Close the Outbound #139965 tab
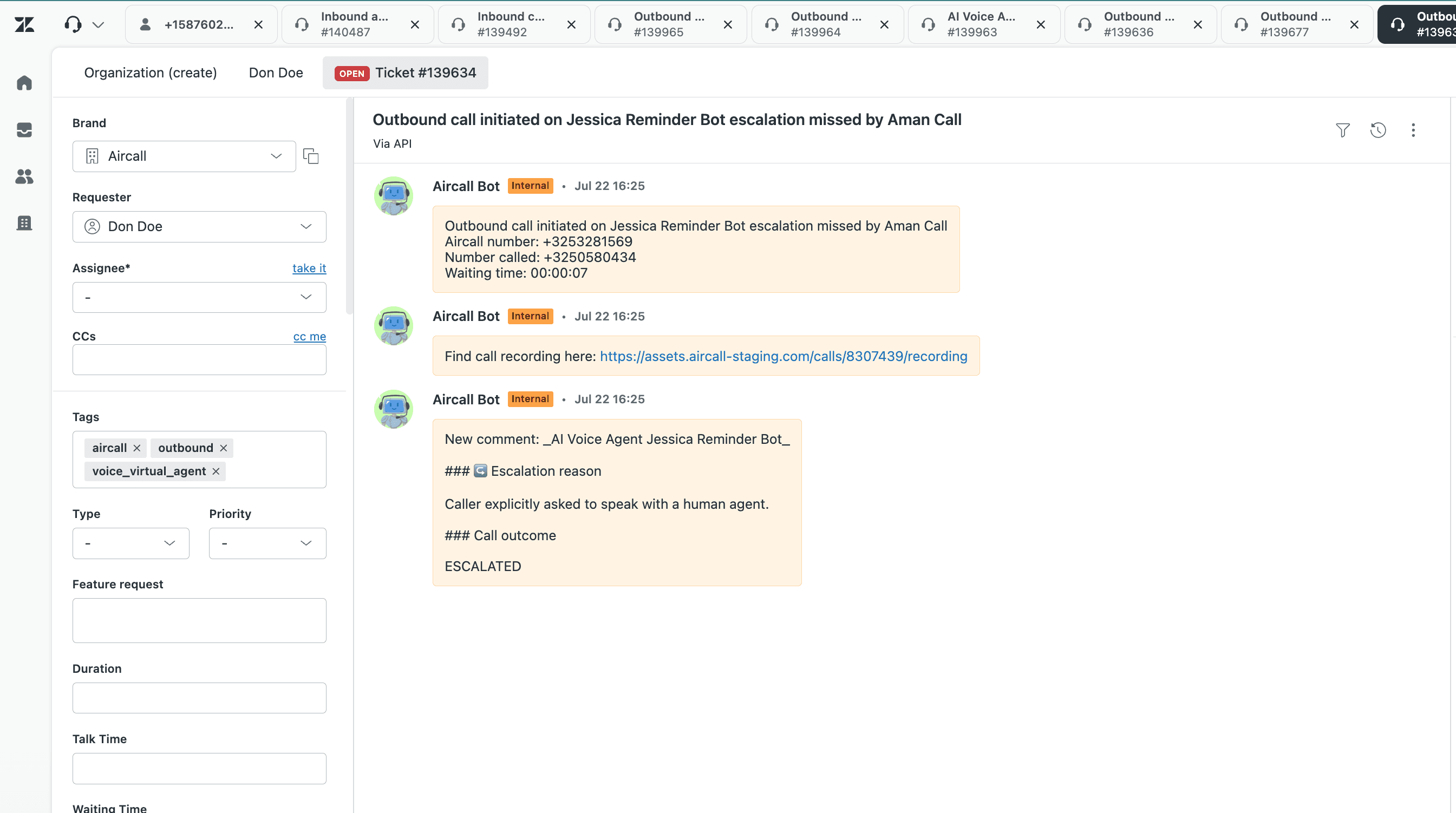This screenshot has width=1456, height=813. tap(728, 24)
